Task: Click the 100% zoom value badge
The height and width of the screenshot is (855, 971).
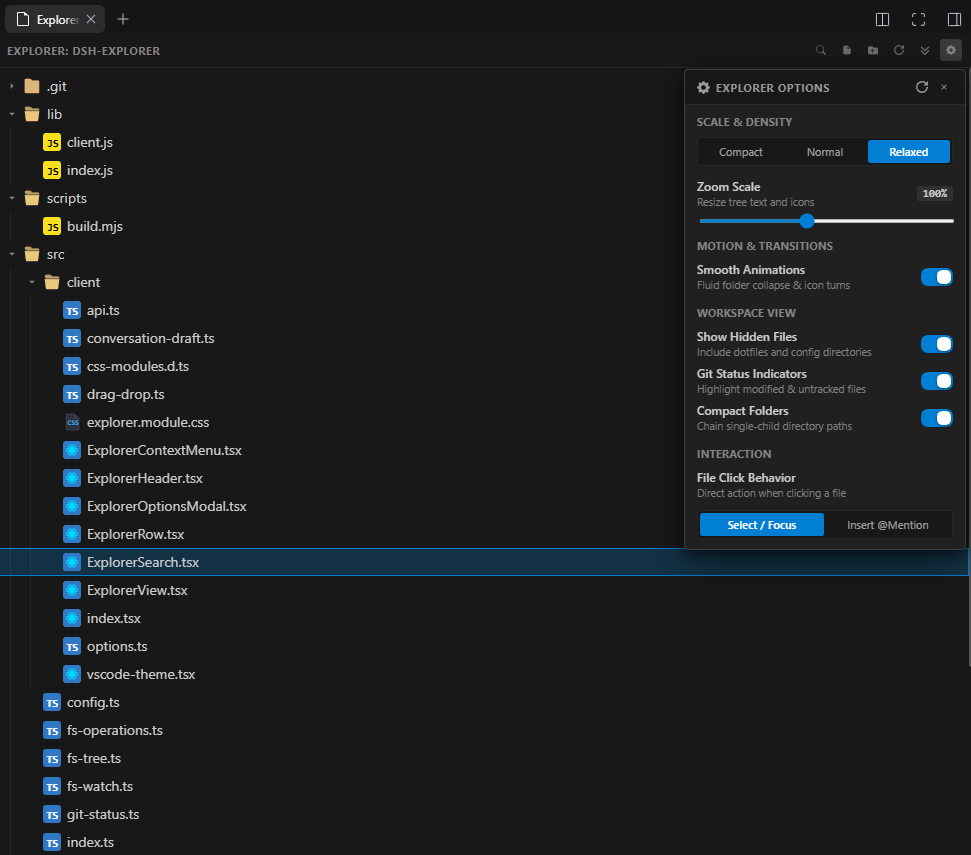Action: tap(934, 193)
